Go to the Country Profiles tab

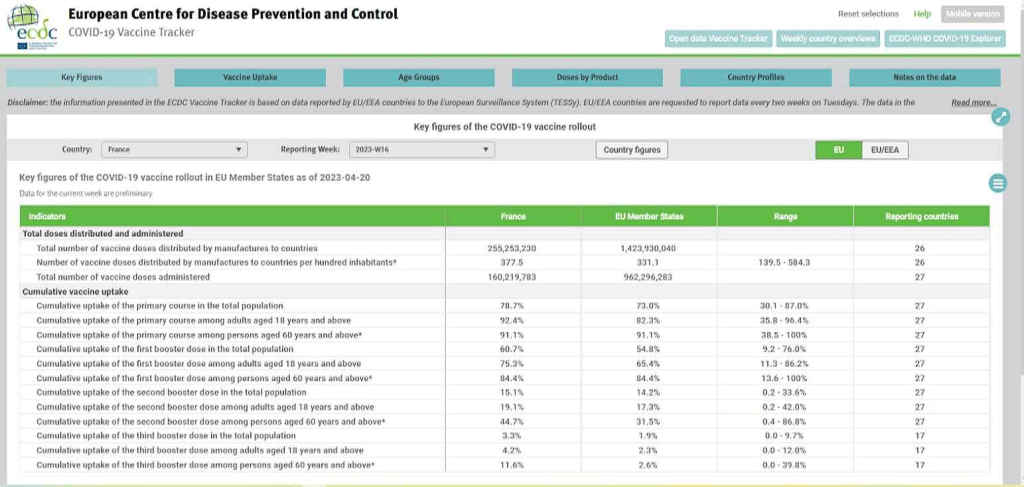756,77
